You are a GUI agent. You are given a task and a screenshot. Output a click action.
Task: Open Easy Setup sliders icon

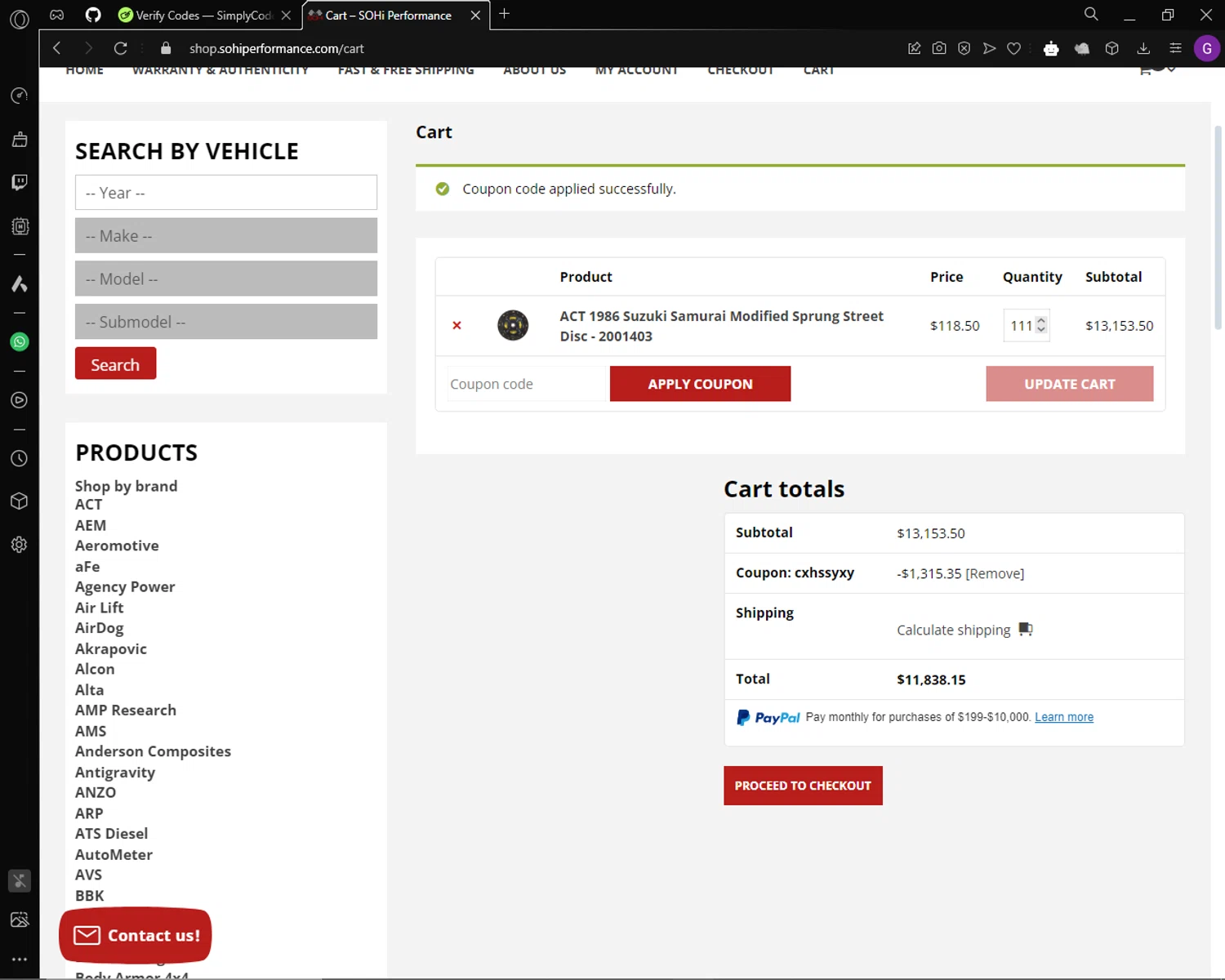click(x=1175, y=48)
